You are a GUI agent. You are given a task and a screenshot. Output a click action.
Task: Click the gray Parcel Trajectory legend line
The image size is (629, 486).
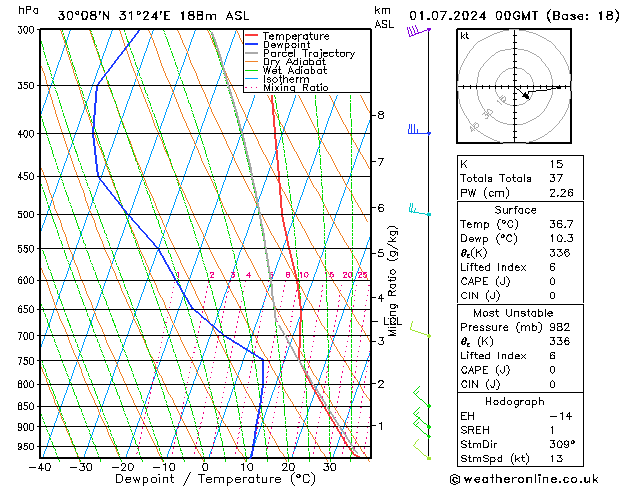tap(252, 53)
